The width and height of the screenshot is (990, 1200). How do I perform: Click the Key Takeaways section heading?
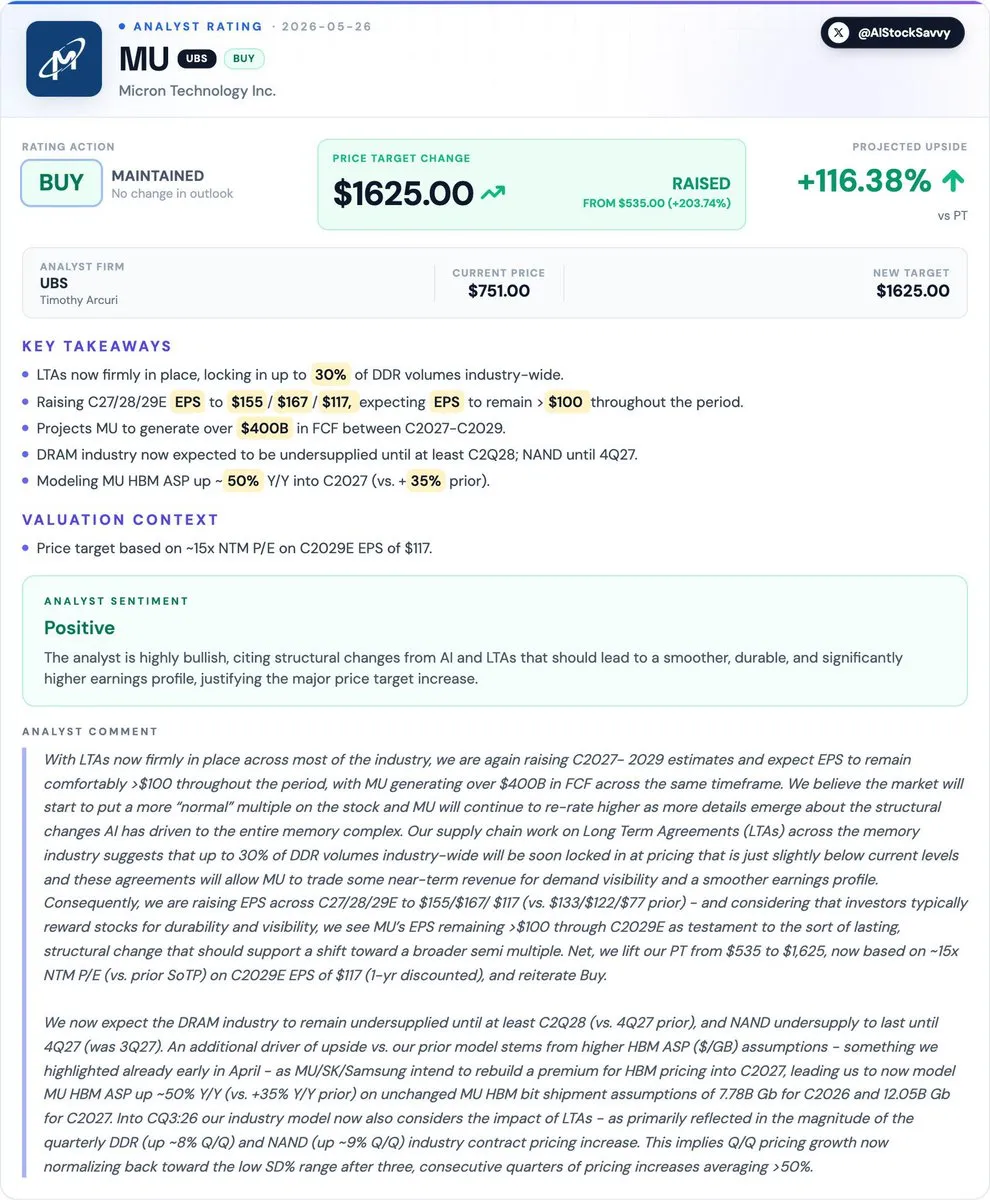tap(97, 346)
